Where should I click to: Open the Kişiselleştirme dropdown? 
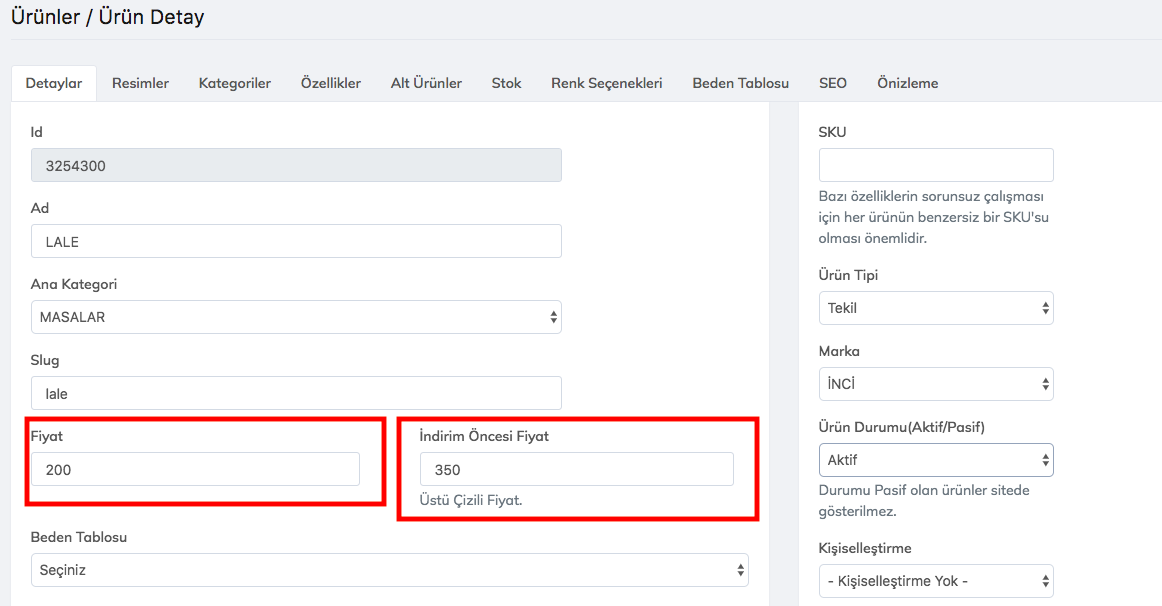[x=935, y=581]
